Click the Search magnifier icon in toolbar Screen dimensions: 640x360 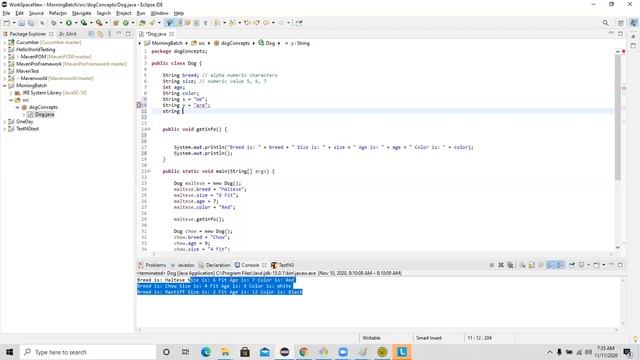[x=605, y=23]
